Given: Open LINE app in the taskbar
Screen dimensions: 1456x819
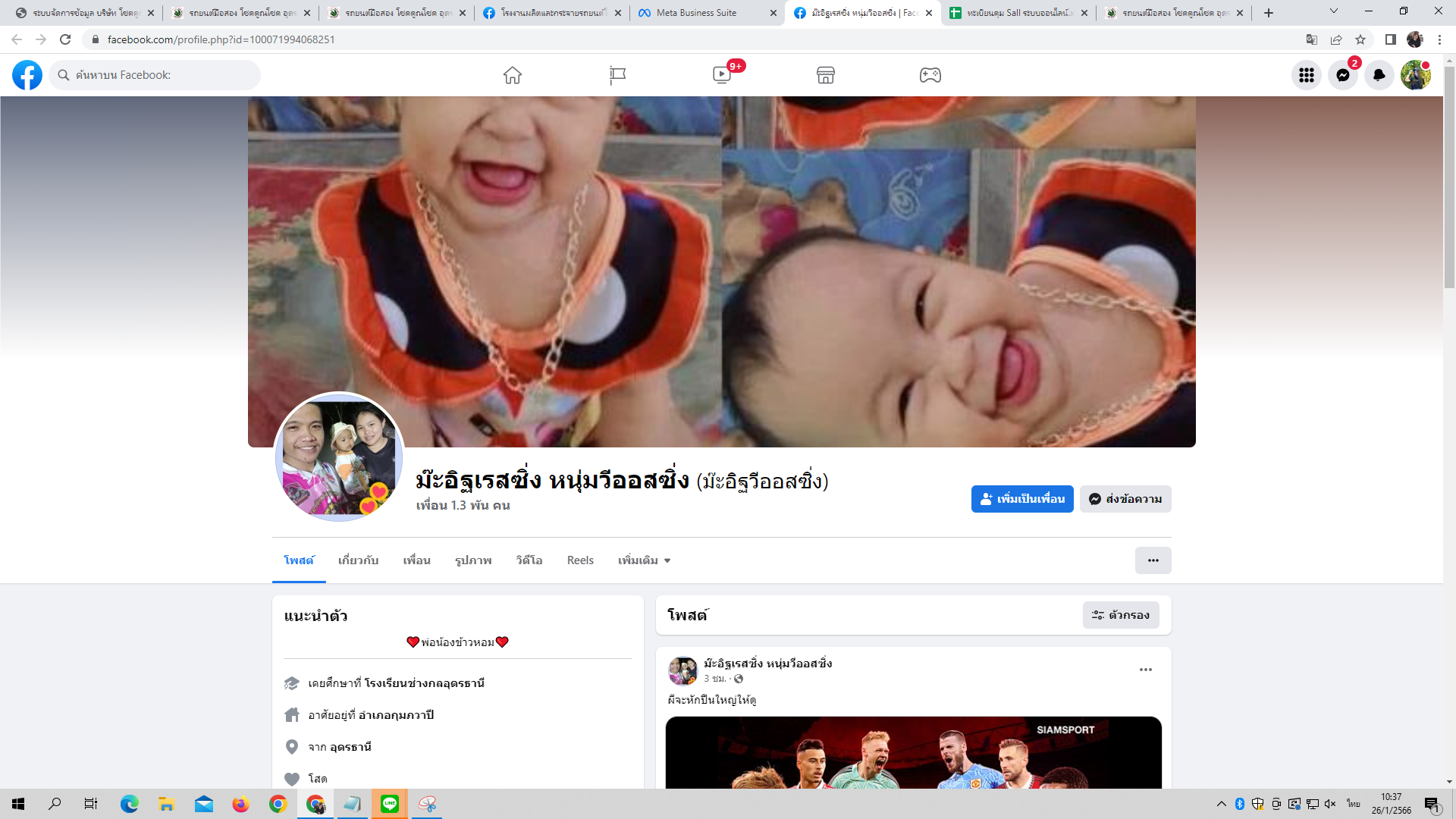Looking at the screenshot, I should point(390,804).
